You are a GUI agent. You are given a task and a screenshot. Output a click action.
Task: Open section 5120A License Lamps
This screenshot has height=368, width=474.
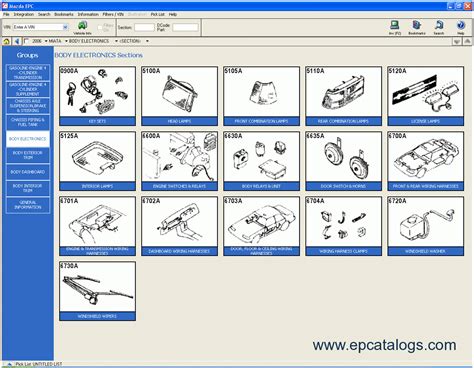[x=426, y=96]
